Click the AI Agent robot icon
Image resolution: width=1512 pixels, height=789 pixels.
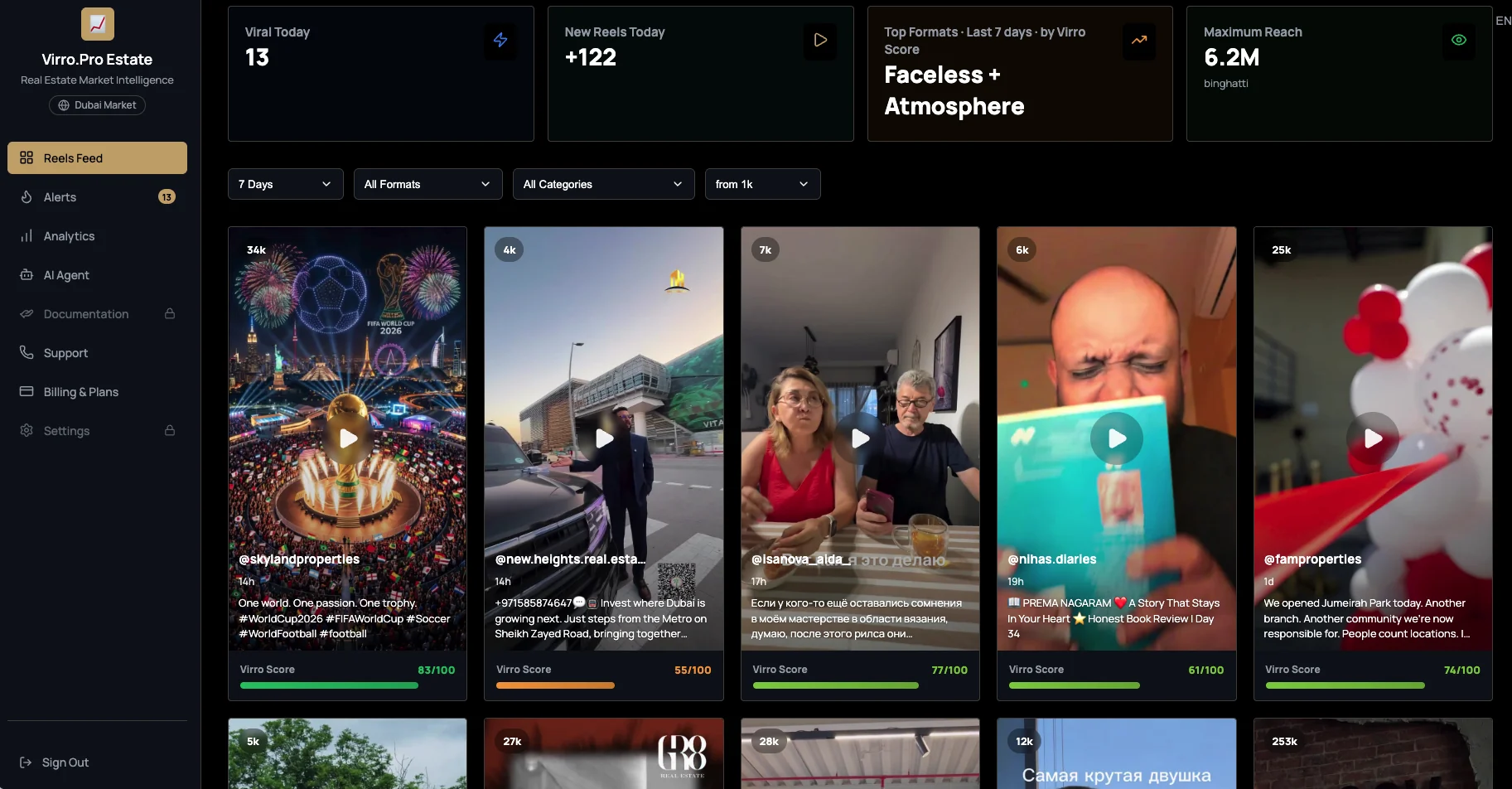pyautogui.click(x=27, y=274)
